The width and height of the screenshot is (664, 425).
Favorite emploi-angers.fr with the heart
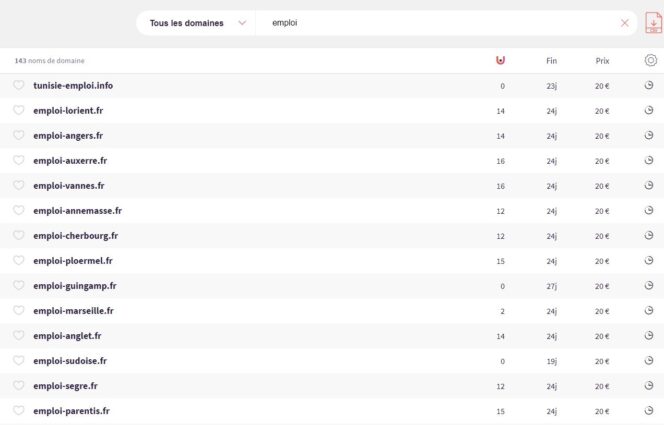click(19, 135)
